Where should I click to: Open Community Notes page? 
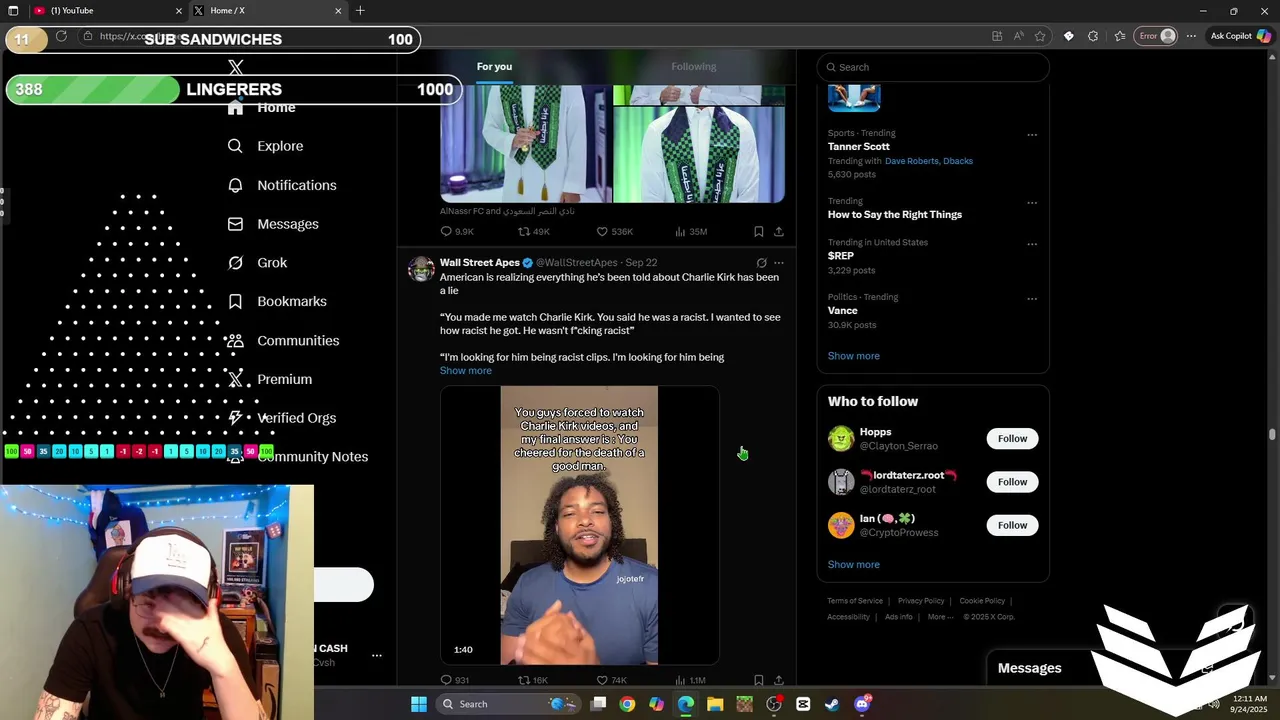coord(297,456)
